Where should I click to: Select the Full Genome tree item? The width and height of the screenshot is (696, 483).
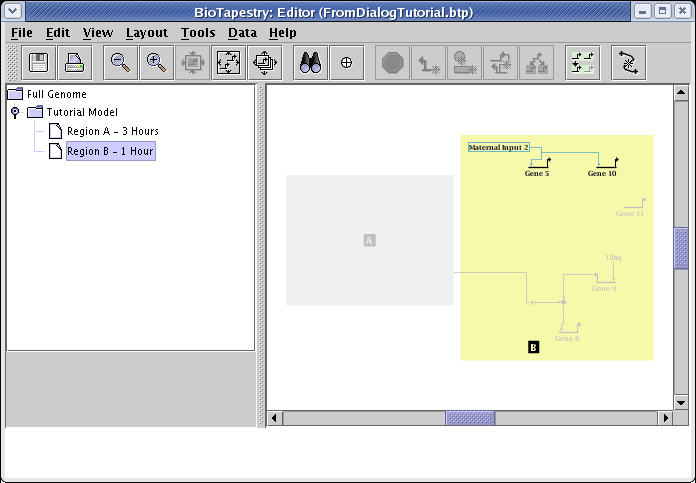pyautogui.click(x=56, y=94)
